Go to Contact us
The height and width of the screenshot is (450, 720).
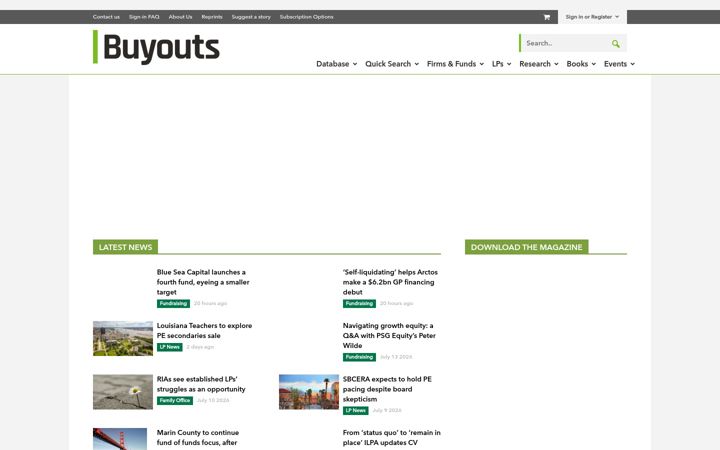106,17
